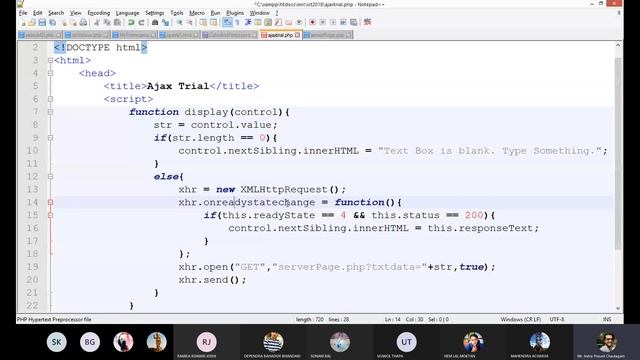Click the vertical scrollbar thumb
Image resolution: width=640 pixels, height=360 pixels.
pos(618,153)
